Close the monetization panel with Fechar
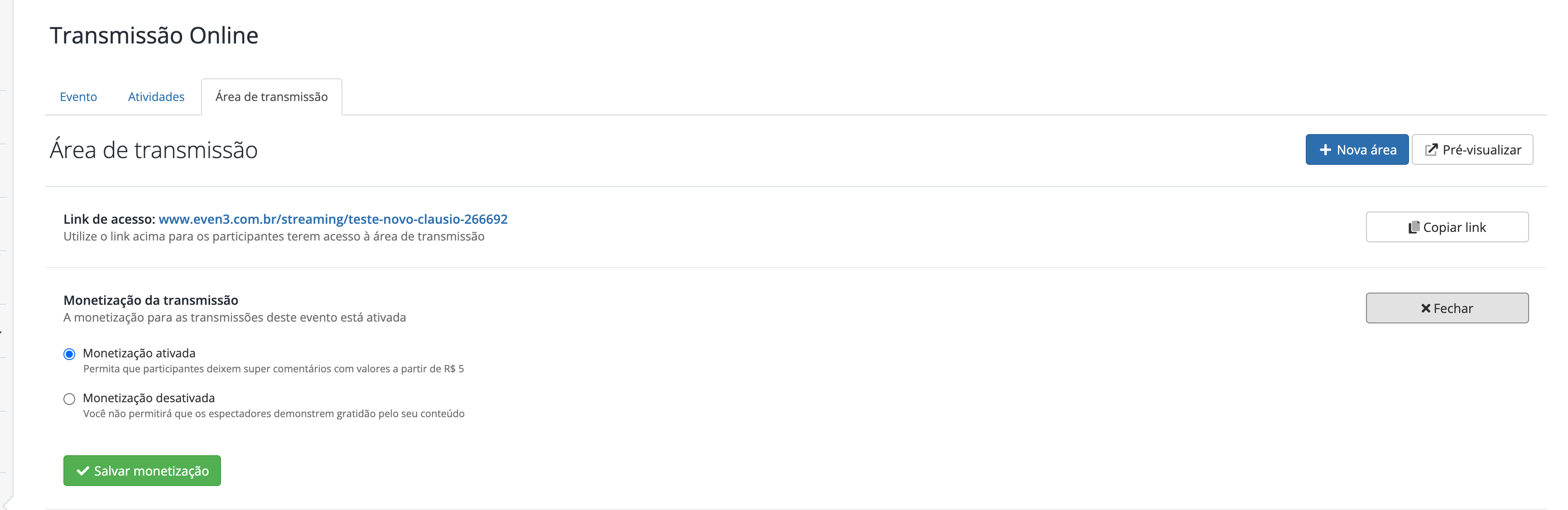Viewport: 1568px width, 510px height. point(1447,308)
